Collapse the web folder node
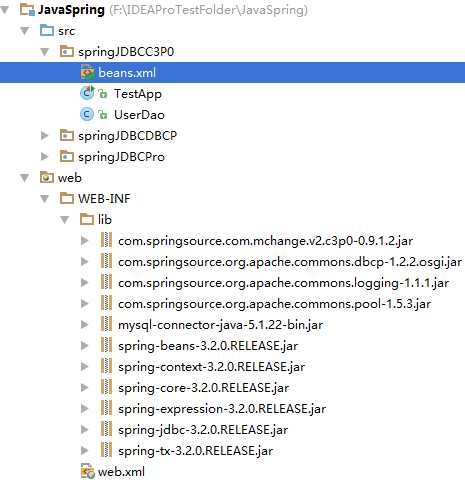This screenshot has height=480, width=465. (25, 178)
